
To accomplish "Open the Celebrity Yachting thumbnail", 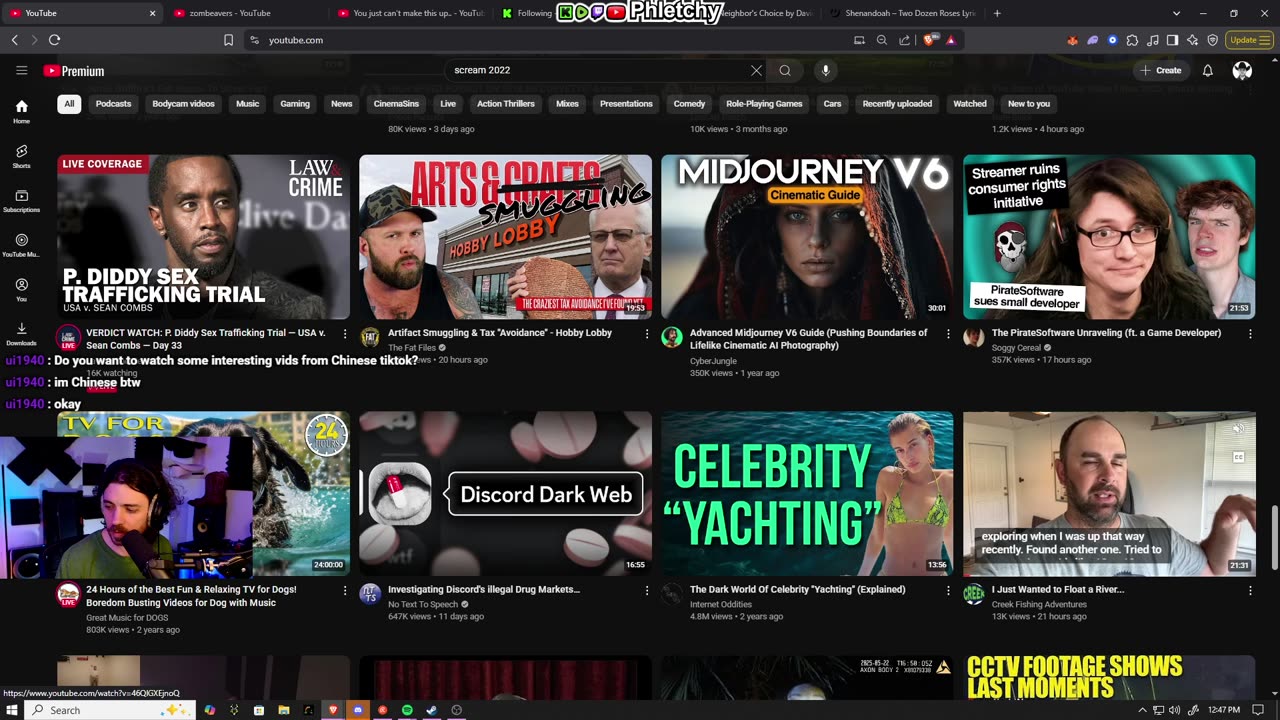I will pos(807,494).
